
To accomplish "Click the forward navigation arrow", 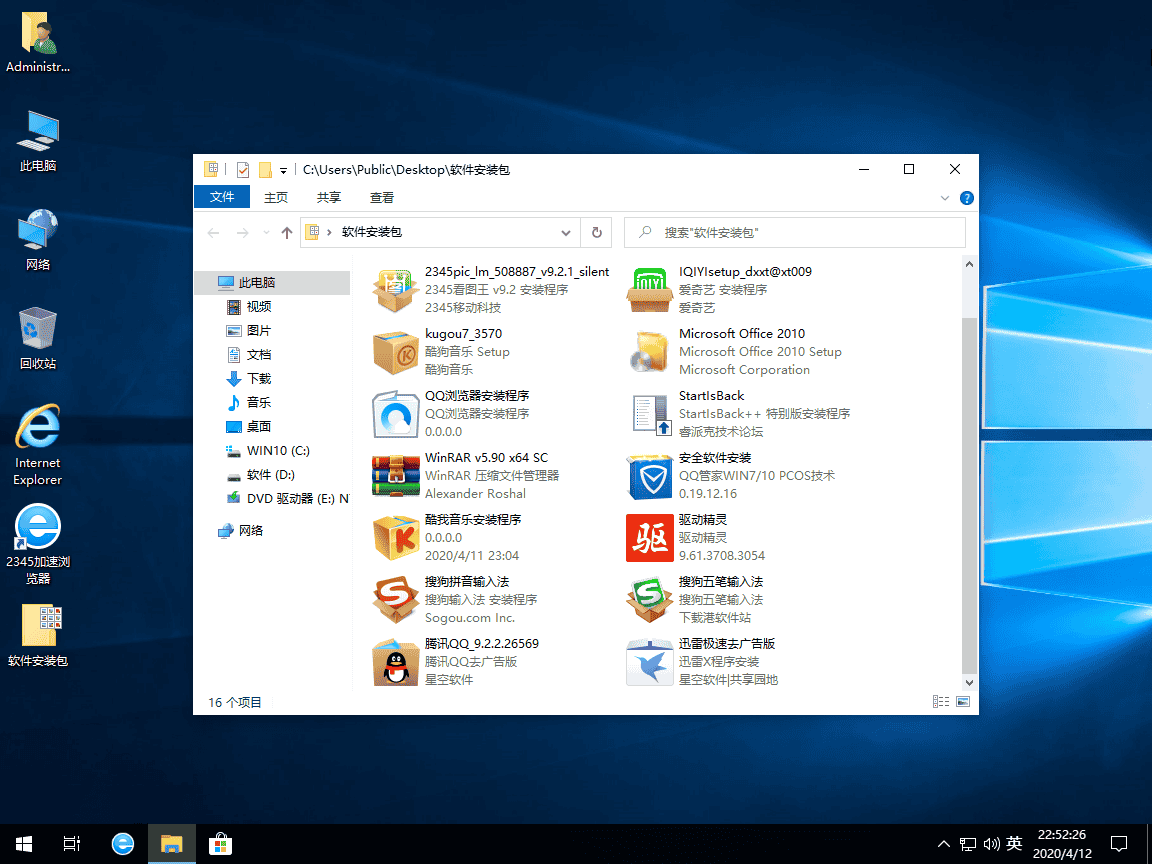I will pos(242,233).
